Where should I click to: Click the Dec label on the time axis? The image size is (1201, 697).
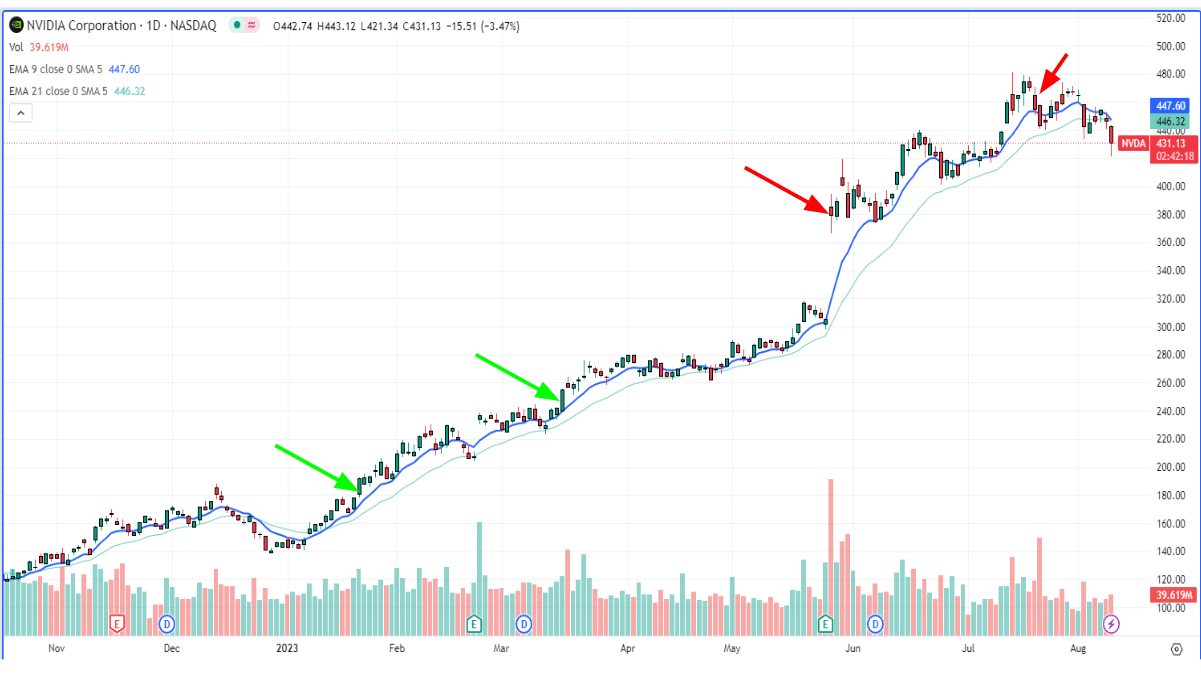tap(171, 649)
